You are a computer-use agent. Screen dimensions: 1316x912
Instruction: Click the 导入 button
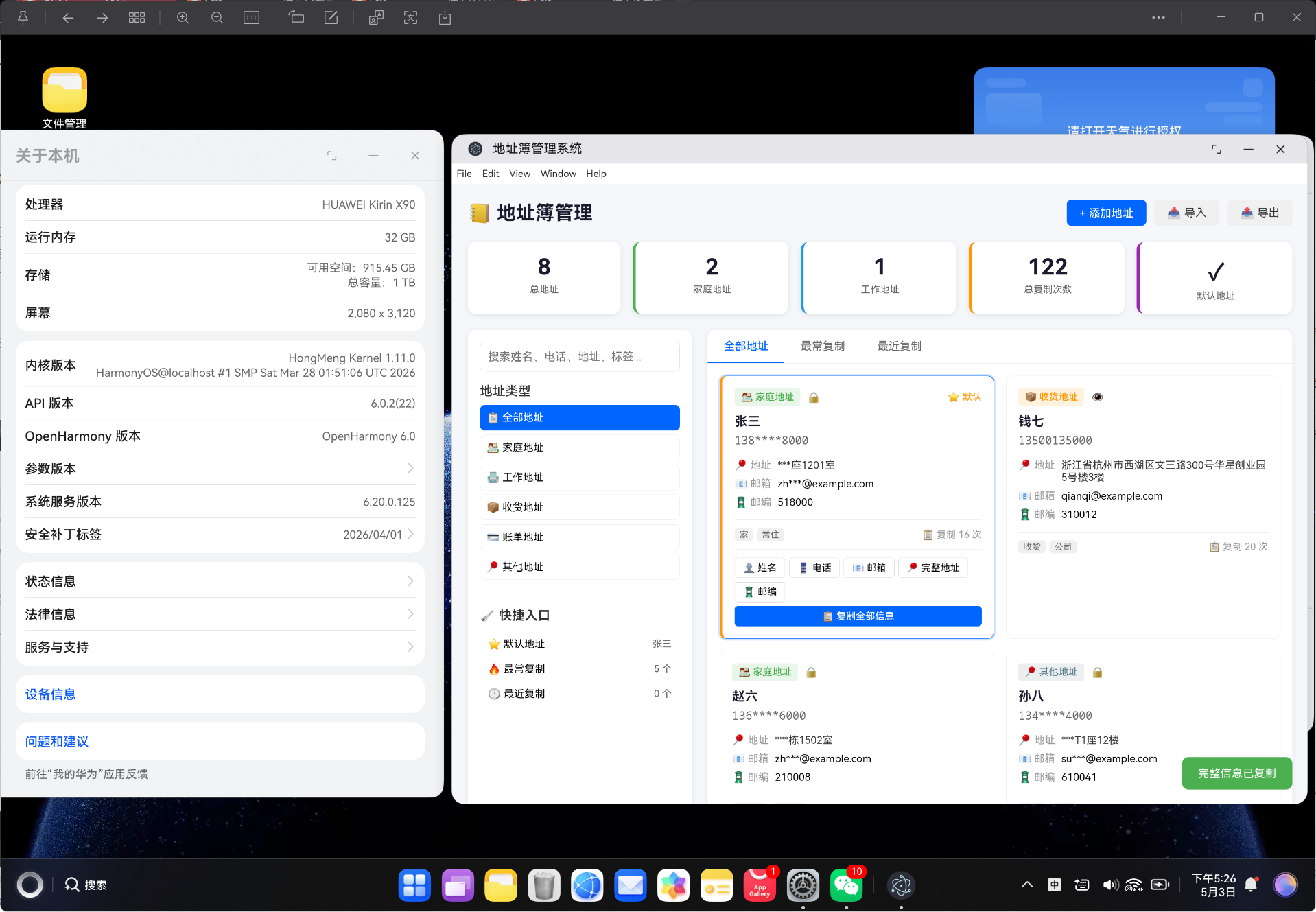click(1187, 213)
